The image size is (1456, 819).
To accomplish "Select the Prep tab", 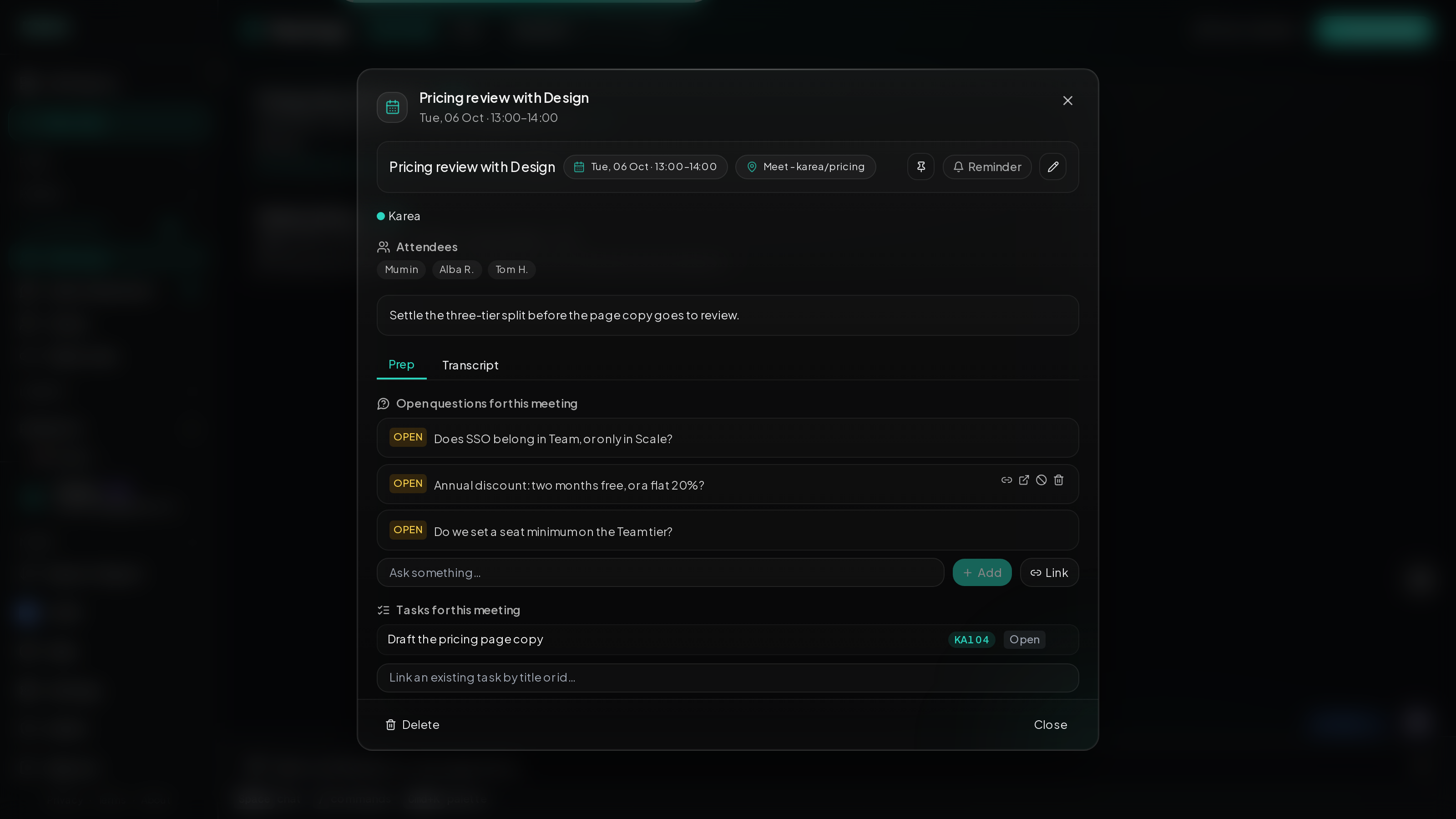I will point(401,364).
